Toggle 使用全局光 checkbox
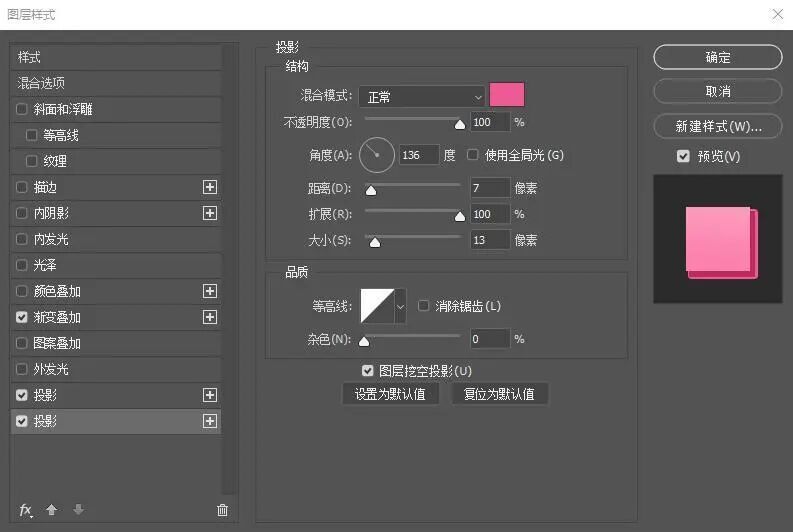This screenshot has height=532, width=793. click(472, 154)
